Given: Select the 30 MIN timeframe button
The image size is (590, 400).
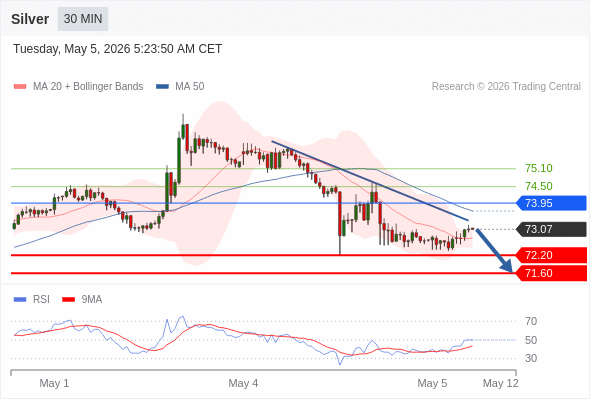Looking at the screenshot, I should [x=83, y=19].
